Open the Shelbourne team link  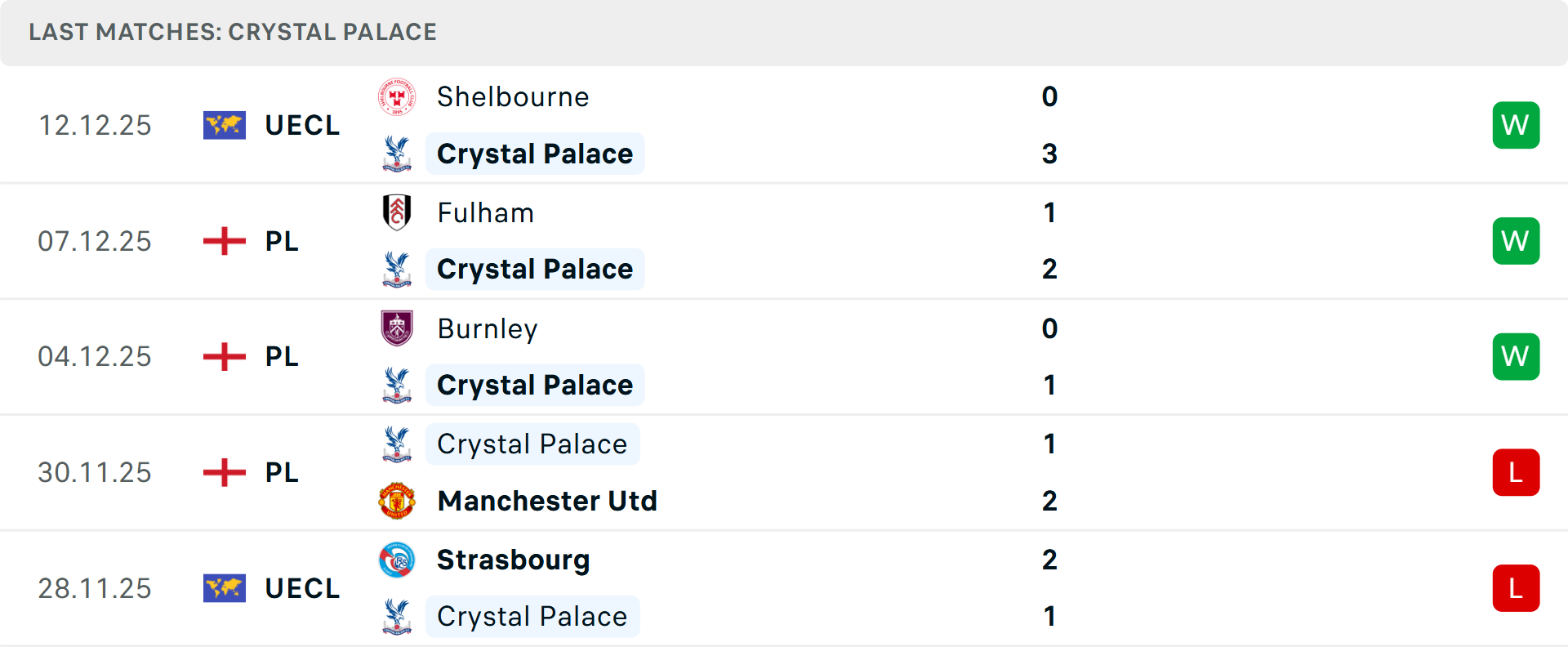click(x=513, y=97)
